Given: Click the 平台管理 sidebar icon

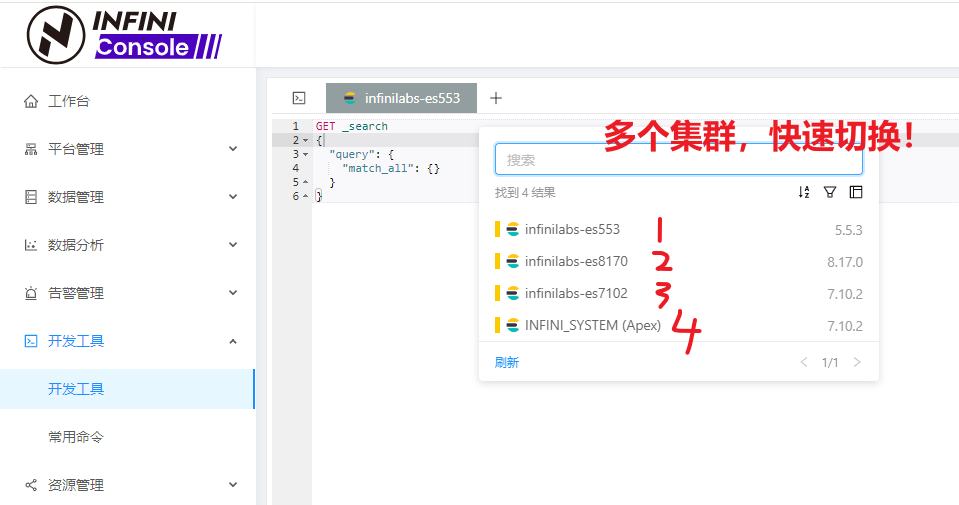Looking at the screenshot, I should click(x=31, y=149).
